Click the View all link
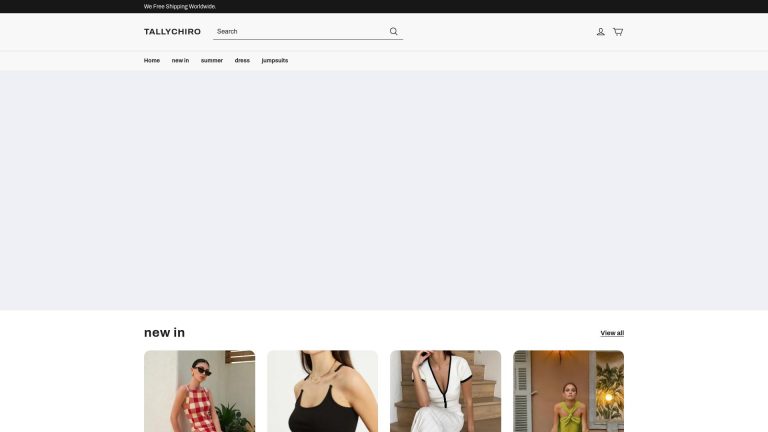Image resolution: width=768 pixels, height=432 pixels. pyautogui.click(x=612, y=333)
